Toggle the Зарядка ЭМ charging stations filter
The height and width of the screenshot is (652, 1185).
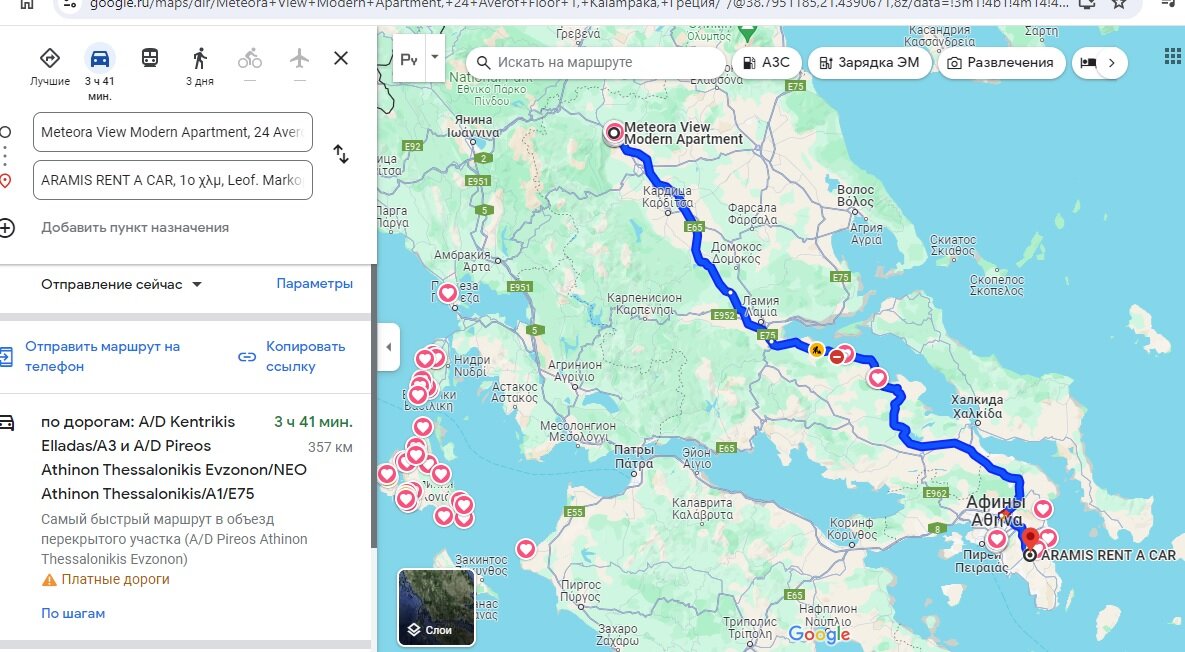point(868,62)
